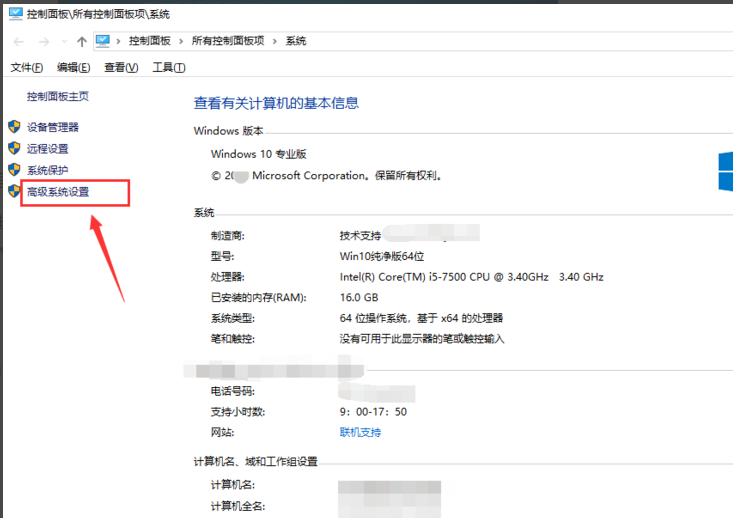Open the 联机支持 website link
This screenshot has height=518, width=733.
(x=360, y=432)
